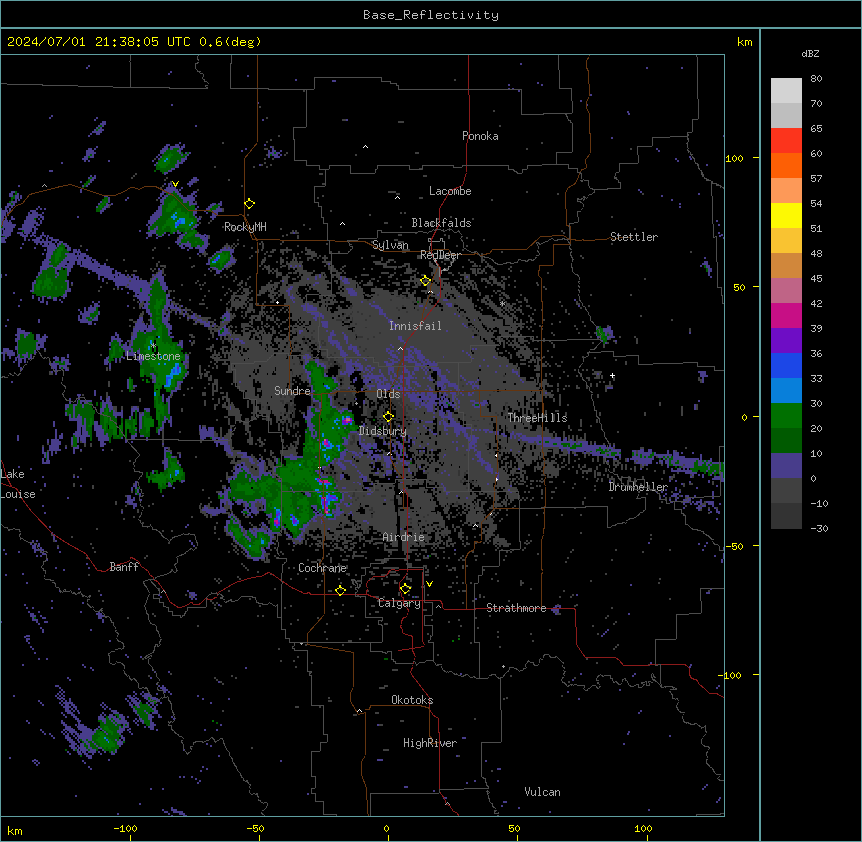Click the Drumheller label

[x=638, y=487]
